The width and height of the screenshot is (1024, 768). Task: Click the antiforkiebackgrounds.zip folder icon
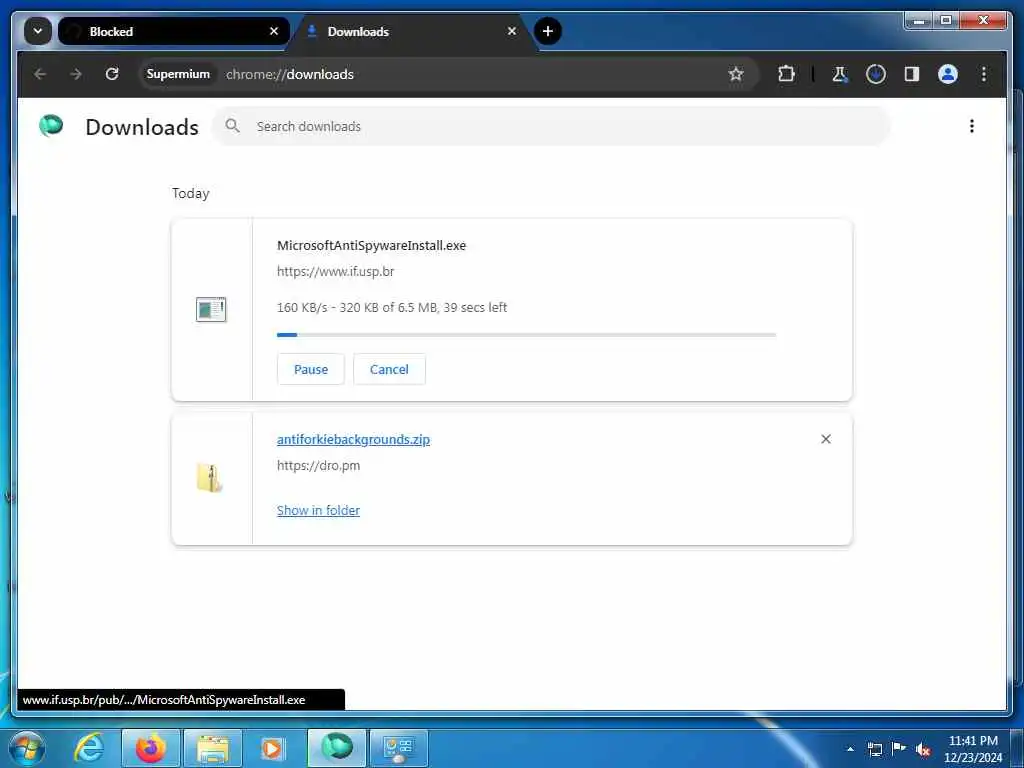click(x=210, y=478)
